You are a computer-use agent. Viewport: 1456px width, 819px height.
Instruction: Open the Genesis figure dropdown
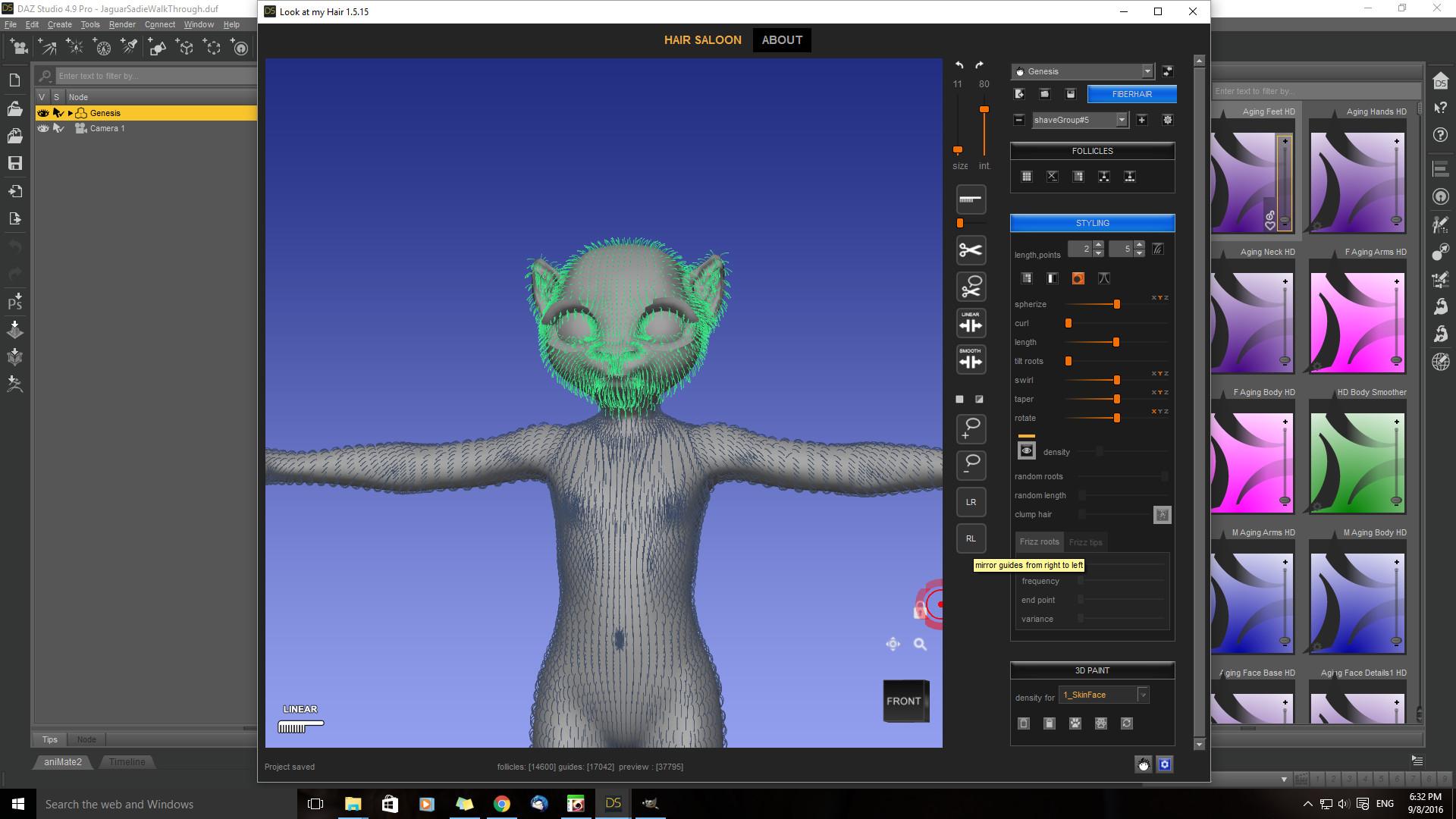pyautogui.click(x=1147, y=71)
